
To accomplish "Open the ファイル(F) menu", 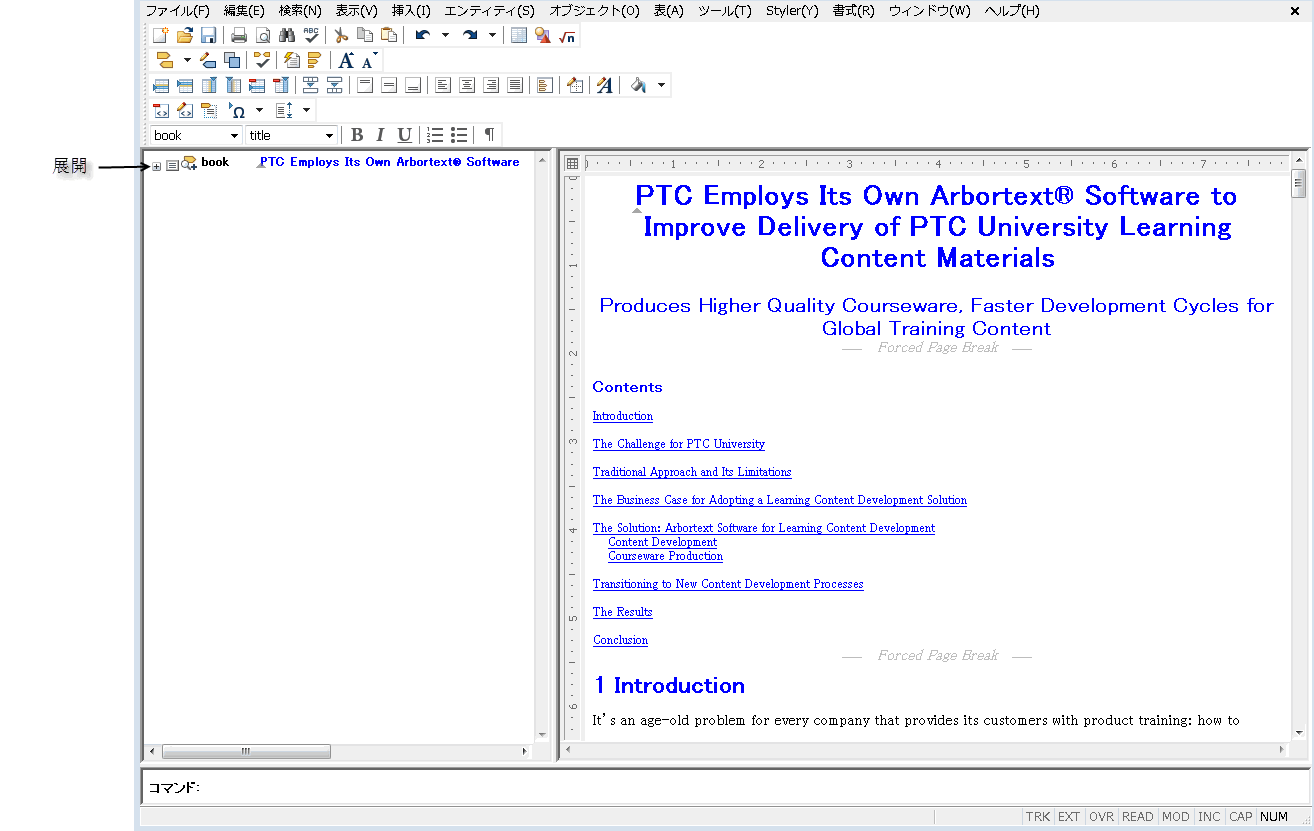I will (178, 11).
